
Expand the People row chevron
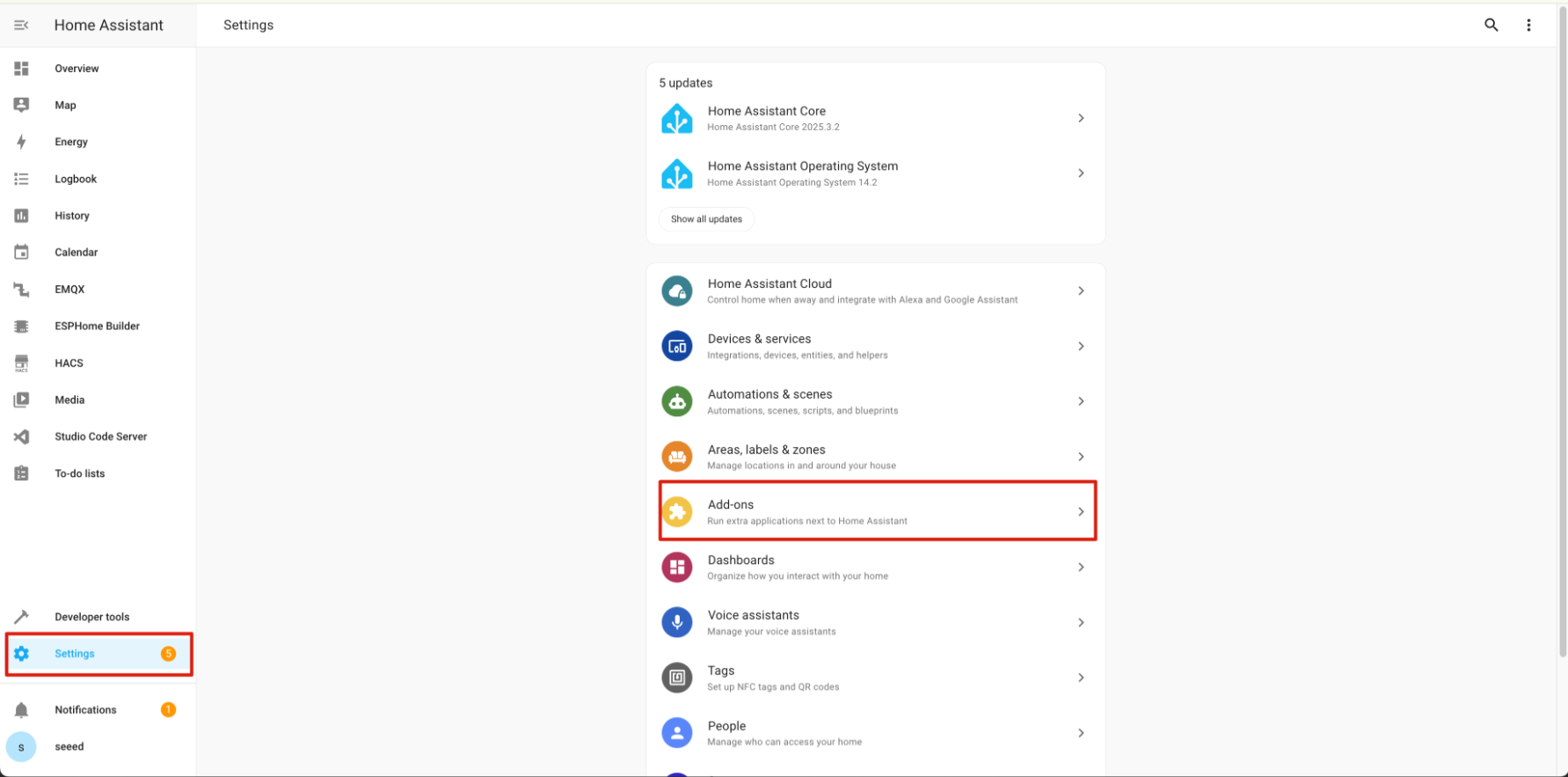[x=1081, y=733]
